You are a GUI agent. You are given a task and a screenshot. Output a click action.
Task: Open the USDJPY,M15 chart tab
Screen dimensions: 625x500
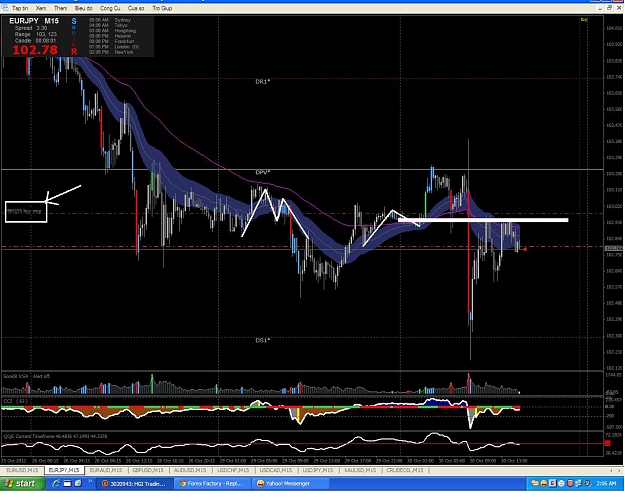[318, 470]
